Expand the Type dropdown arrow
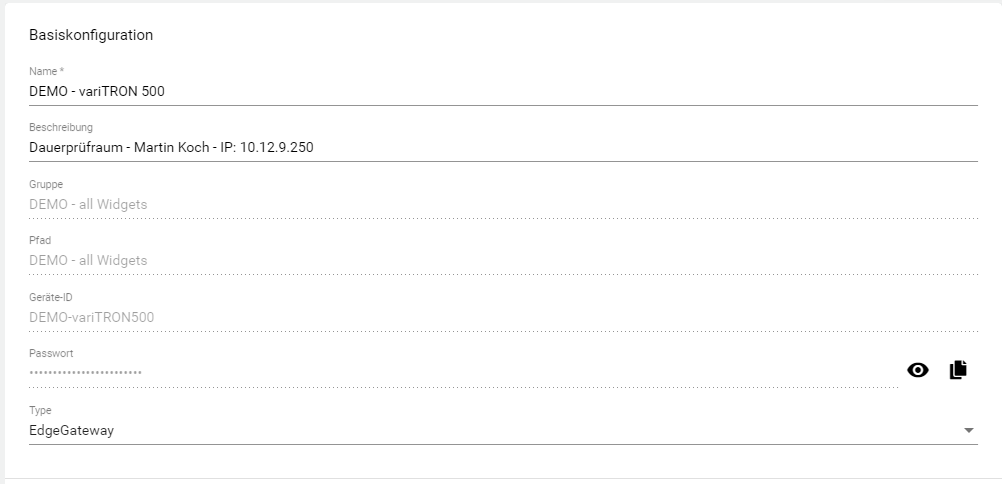1002x484 pixels. tap(968, 430)
